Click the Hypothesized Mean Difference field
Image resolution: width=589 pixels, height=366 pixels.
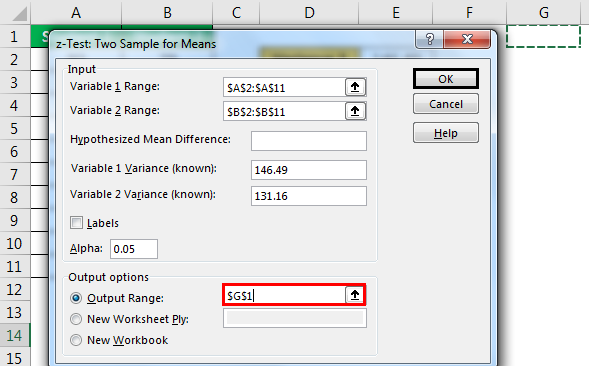click(309, 141)
